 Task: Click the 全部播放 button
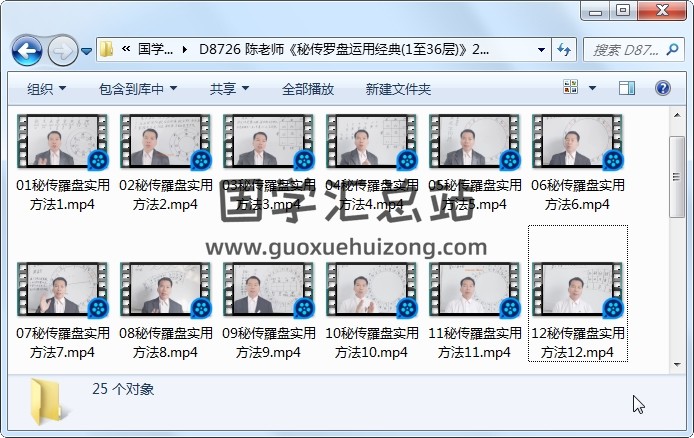[x=307, y=89]
